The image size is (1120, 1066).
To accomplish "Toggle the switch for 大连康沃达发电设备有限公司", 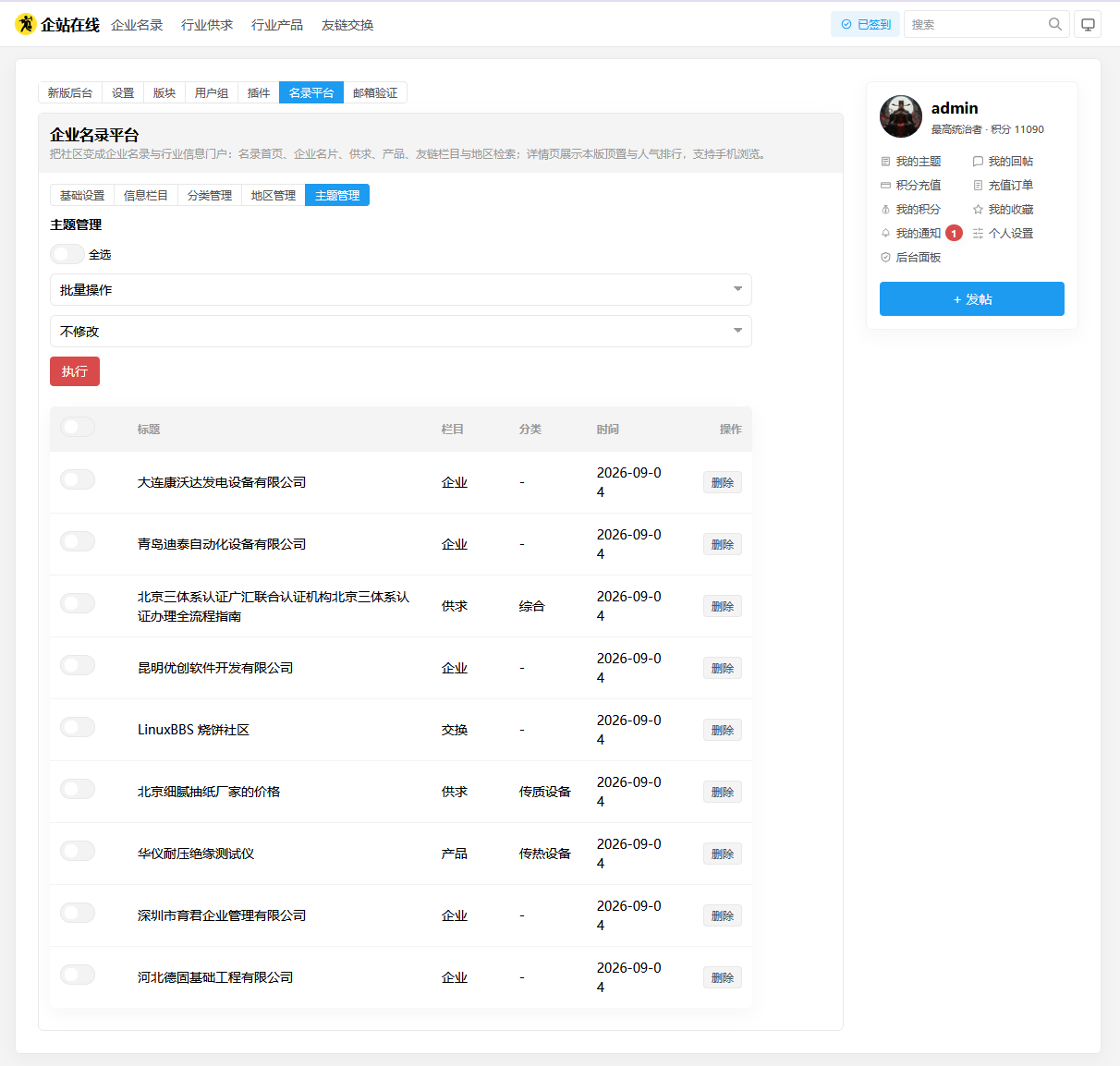I will [x=78, y=479].
